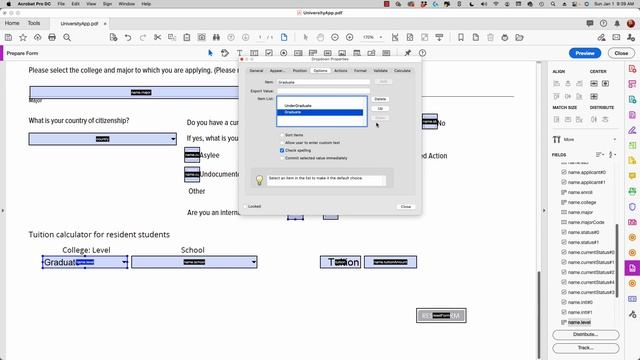This screenshot has width=640, height=360.
Task: Open the Fields sort order dropdown
Action: [x=600, y=155]
